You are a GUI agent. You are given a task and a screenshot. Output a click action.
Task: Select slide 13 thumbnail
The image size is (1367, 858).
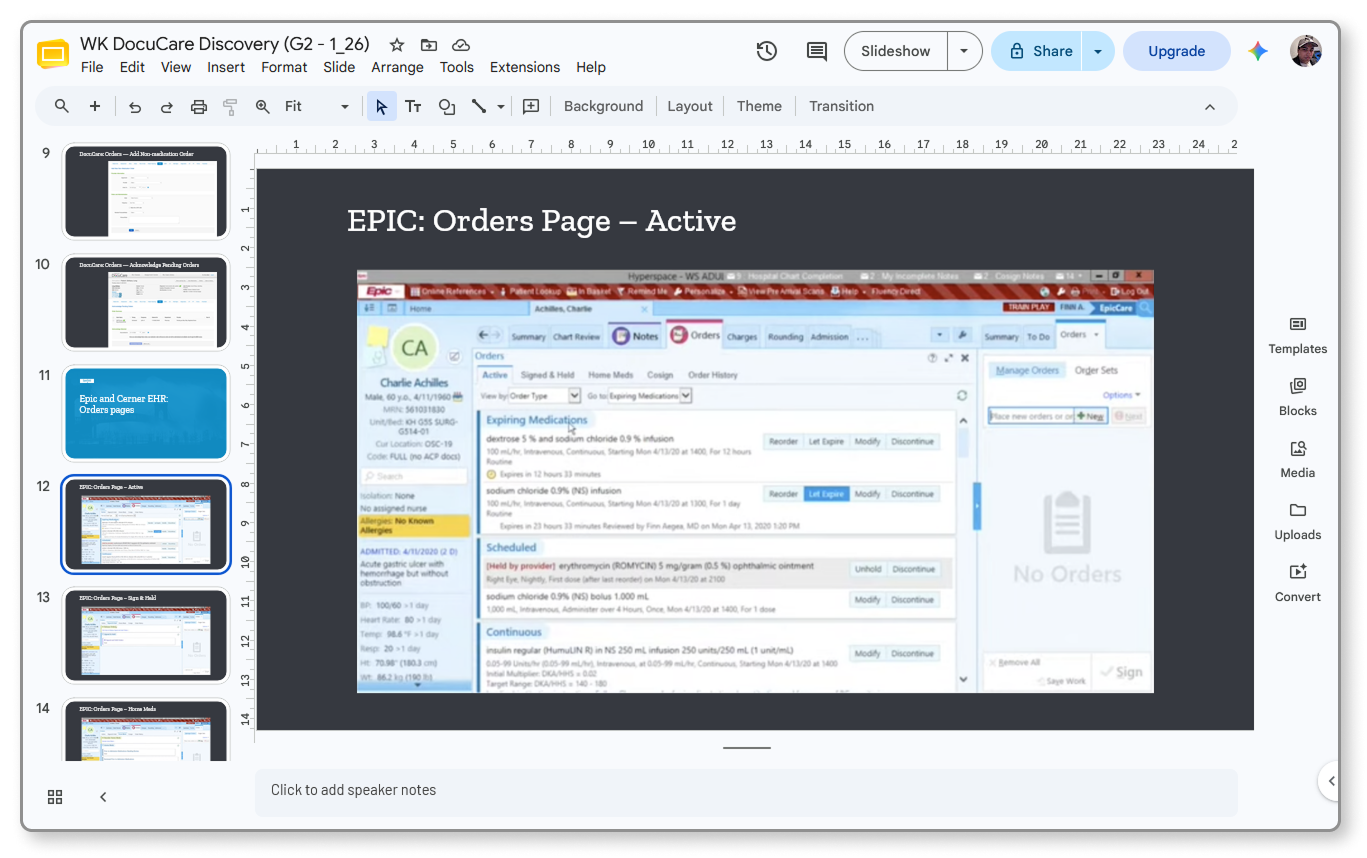coord(146,635)
